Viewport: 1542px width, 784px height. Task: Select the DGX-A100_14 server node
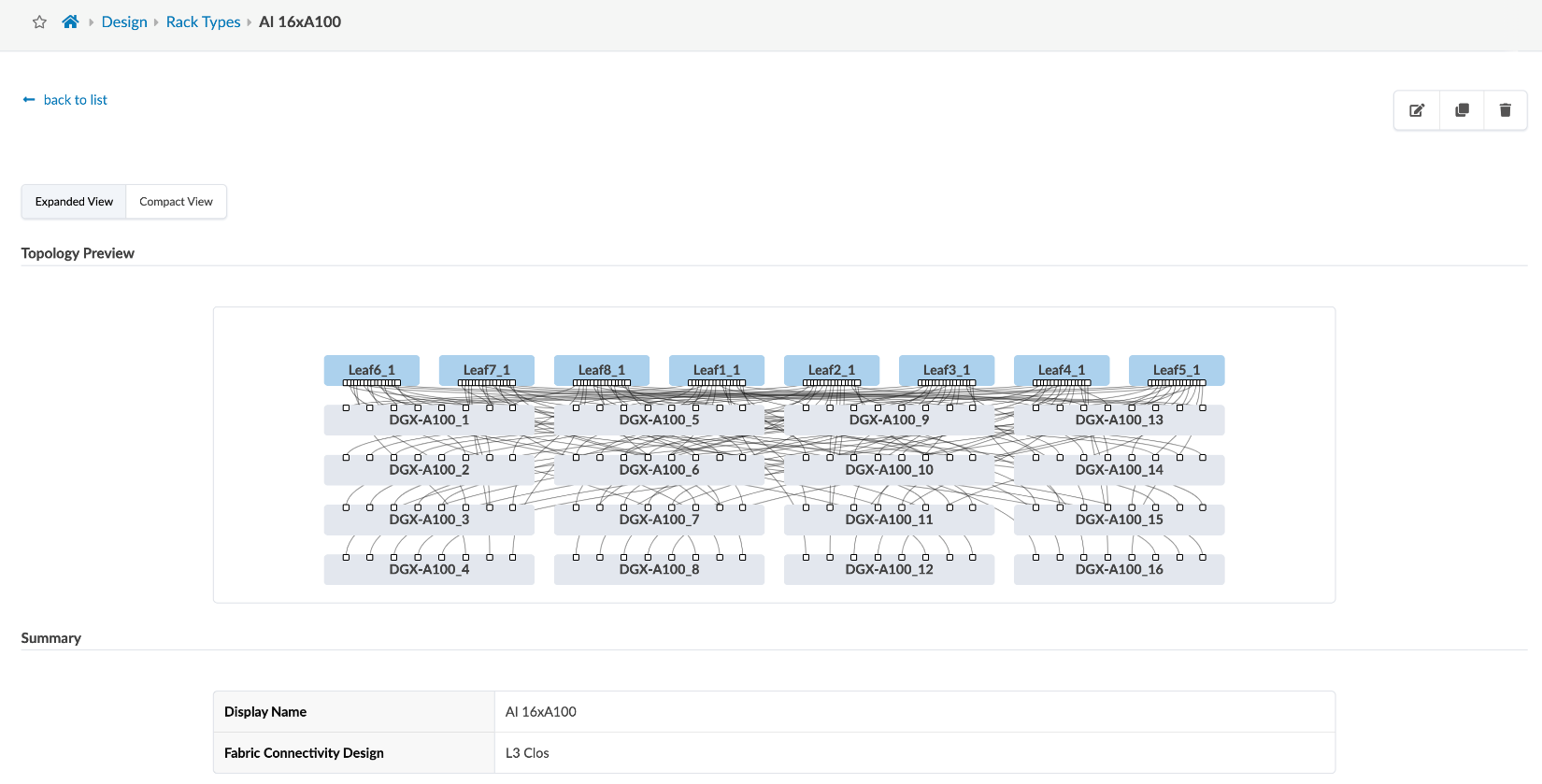[x=1119, y=470]
